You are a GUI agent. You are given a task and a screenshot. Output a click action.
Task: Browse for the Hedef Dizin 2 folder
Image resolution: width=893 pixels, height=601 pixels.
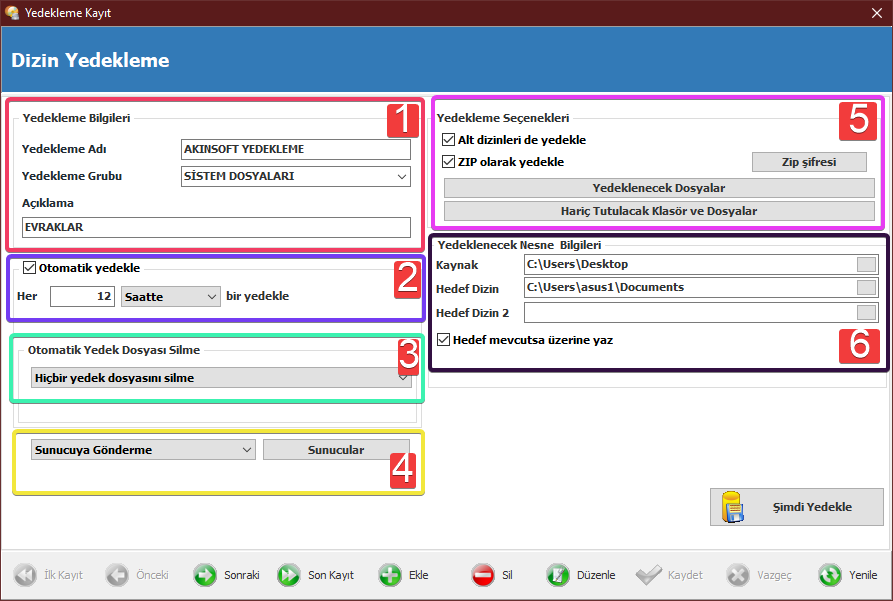pos(866,312)
